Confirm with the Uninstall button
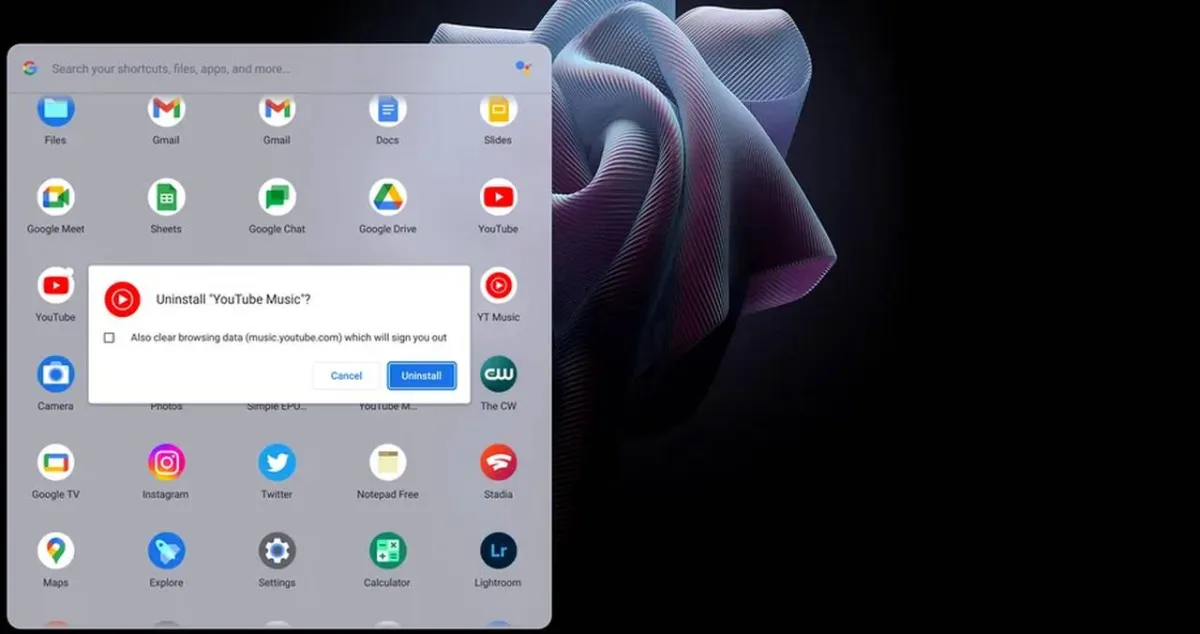The image size is (1200, 634). tap(421, 375)
